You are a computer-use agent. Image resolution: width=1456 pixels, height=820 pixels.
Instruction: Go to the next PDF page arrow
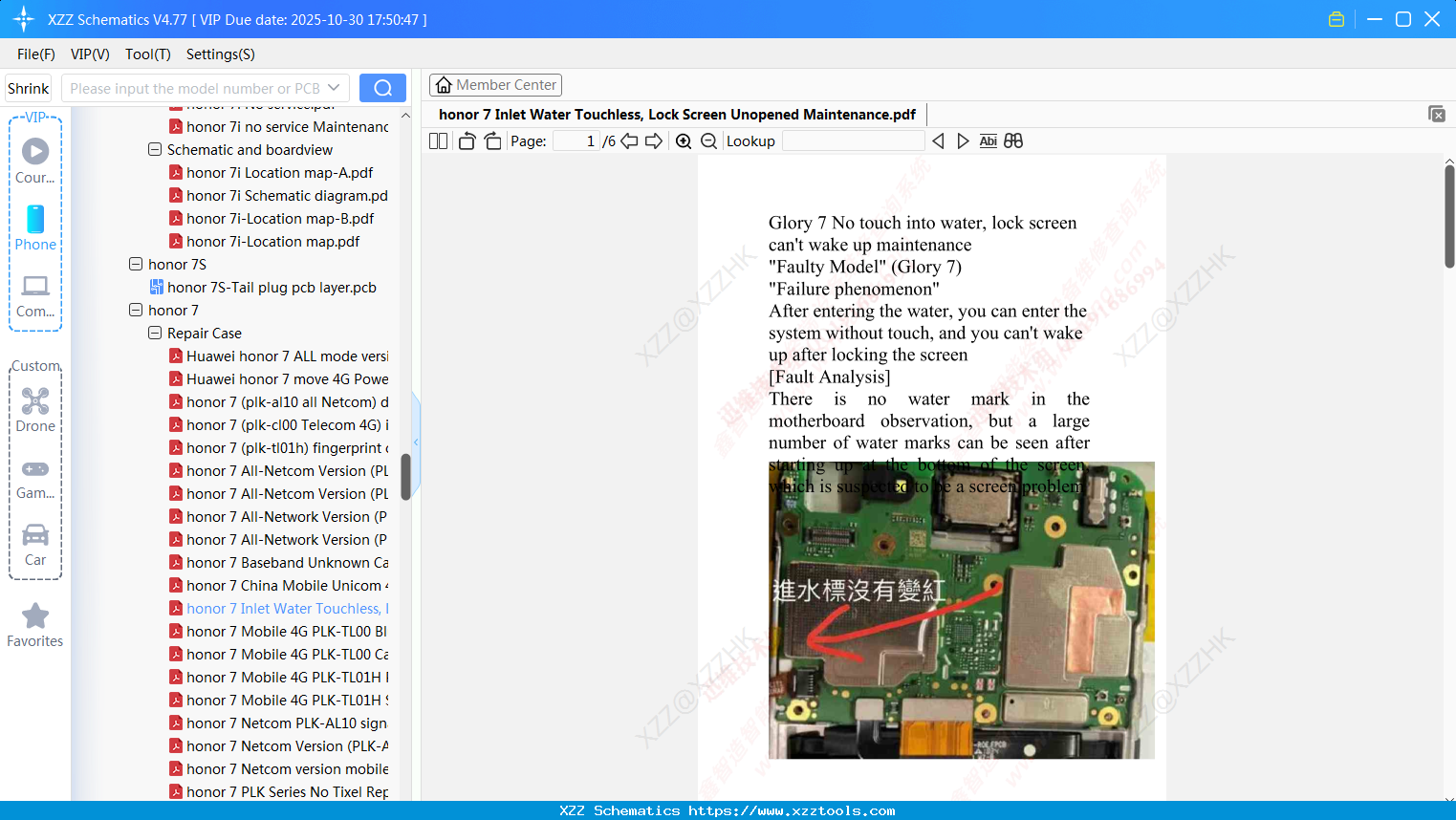654,141
